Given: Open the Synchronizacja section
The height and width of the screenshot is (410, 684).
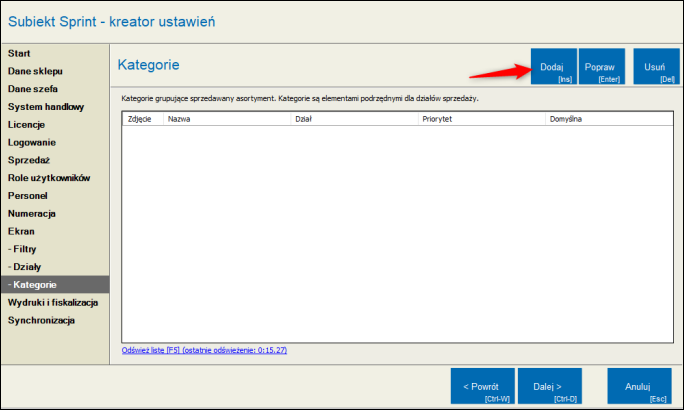Looking at the screenshot, I should coord(55,320).
